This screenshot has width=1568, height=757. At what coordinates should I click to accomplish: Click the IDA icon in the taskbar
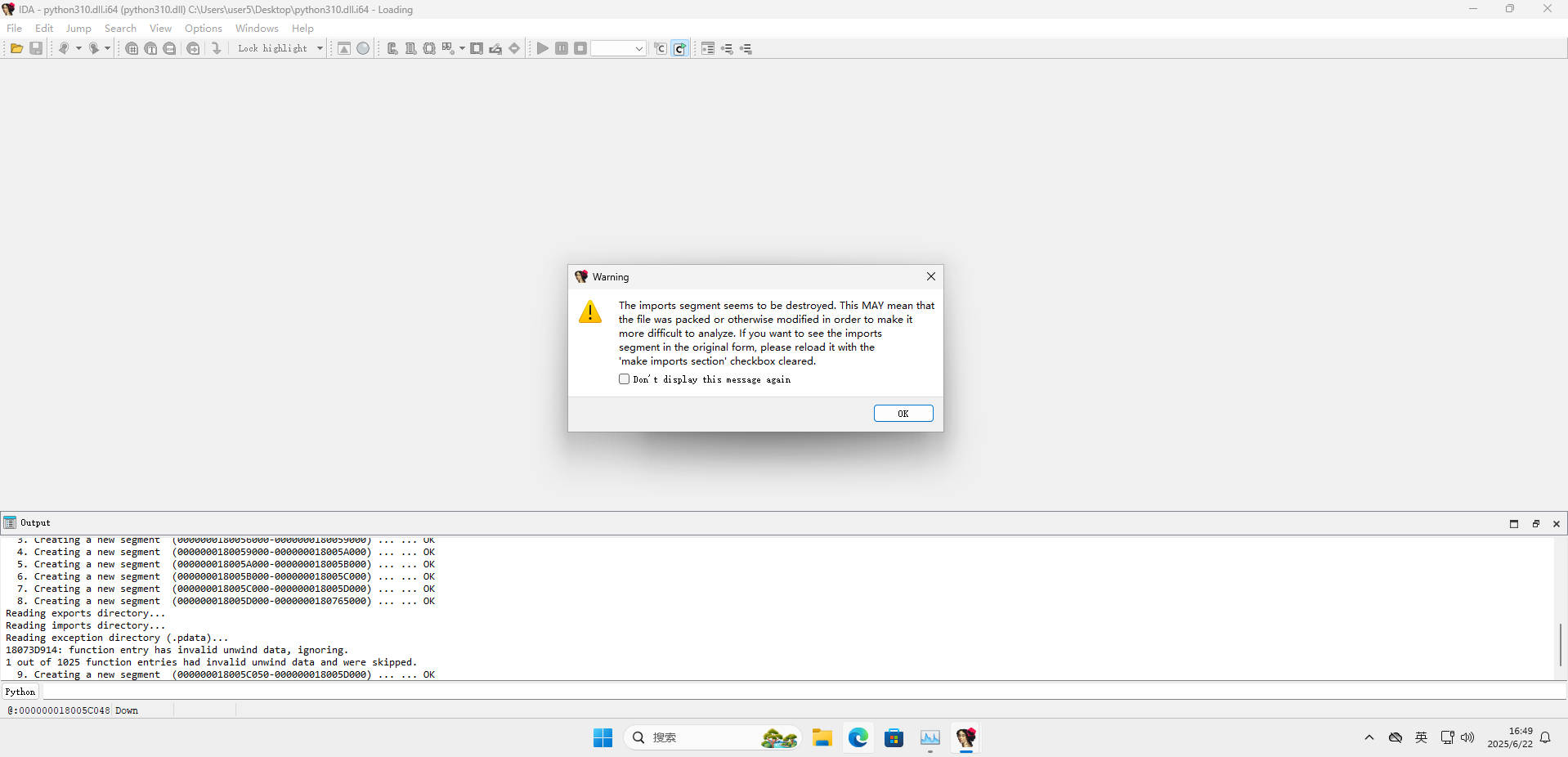(x=965, y=737)
